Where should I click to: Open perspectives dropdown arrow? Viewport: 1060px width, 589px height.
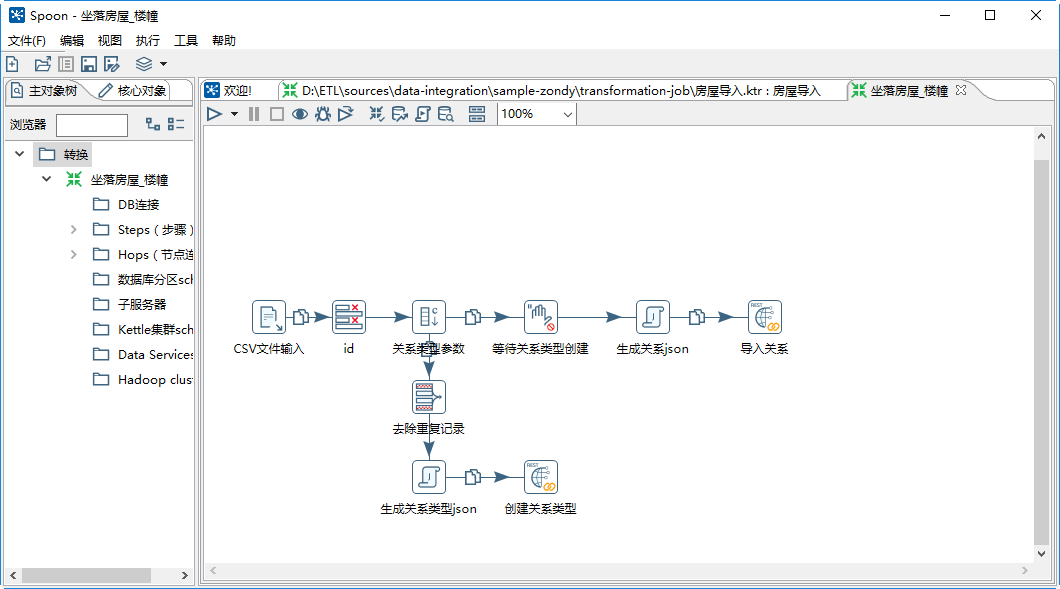[164, 64]
